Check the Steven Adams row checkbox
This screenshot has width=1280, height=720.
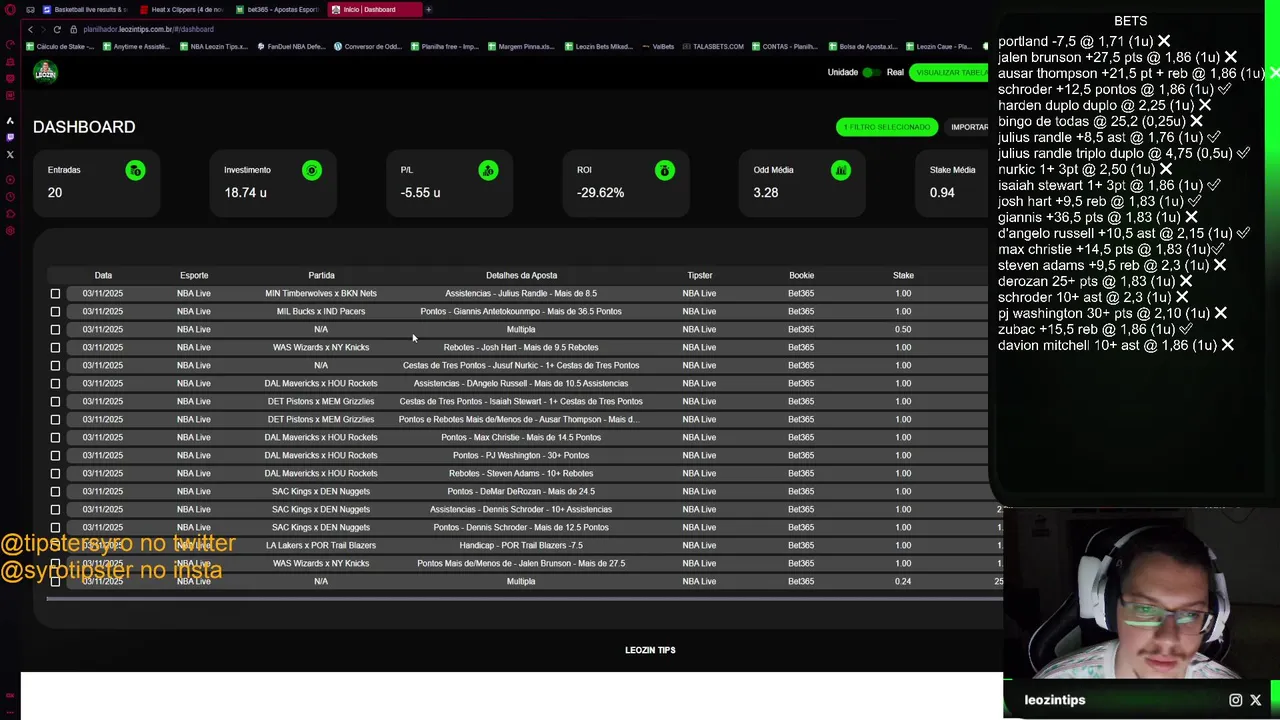pyautogui.click(x=55, y=473)
